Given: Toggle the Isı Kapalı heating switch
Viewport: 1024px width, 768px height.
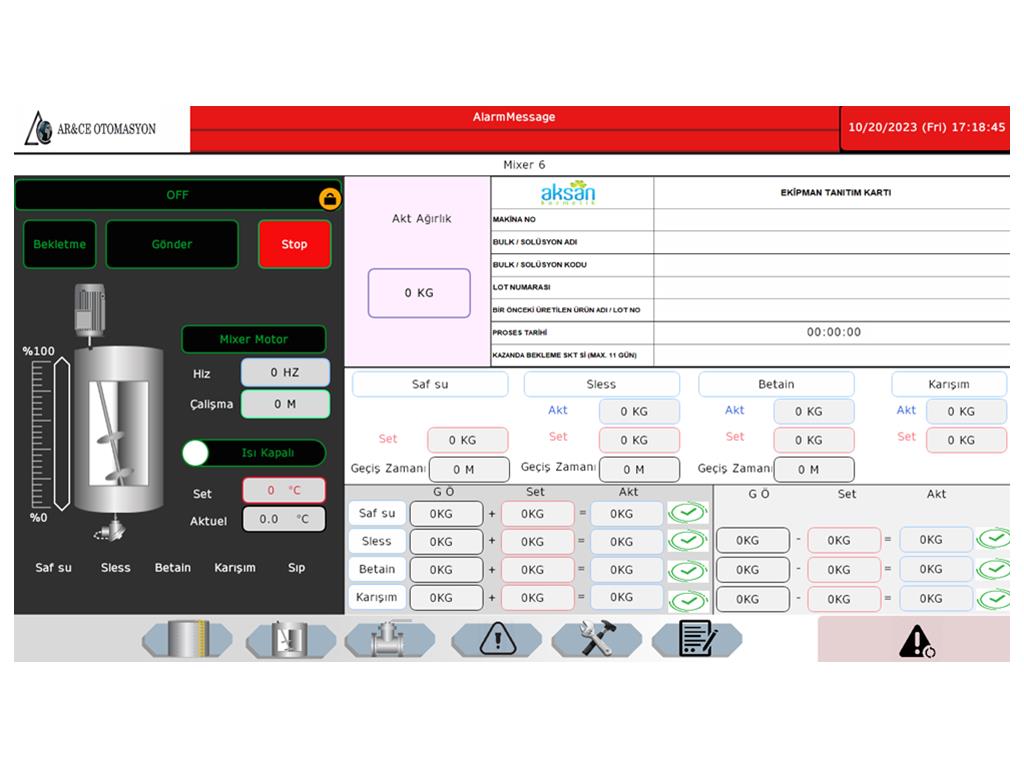Looking at the screenshot, I should tap(254, 453).
